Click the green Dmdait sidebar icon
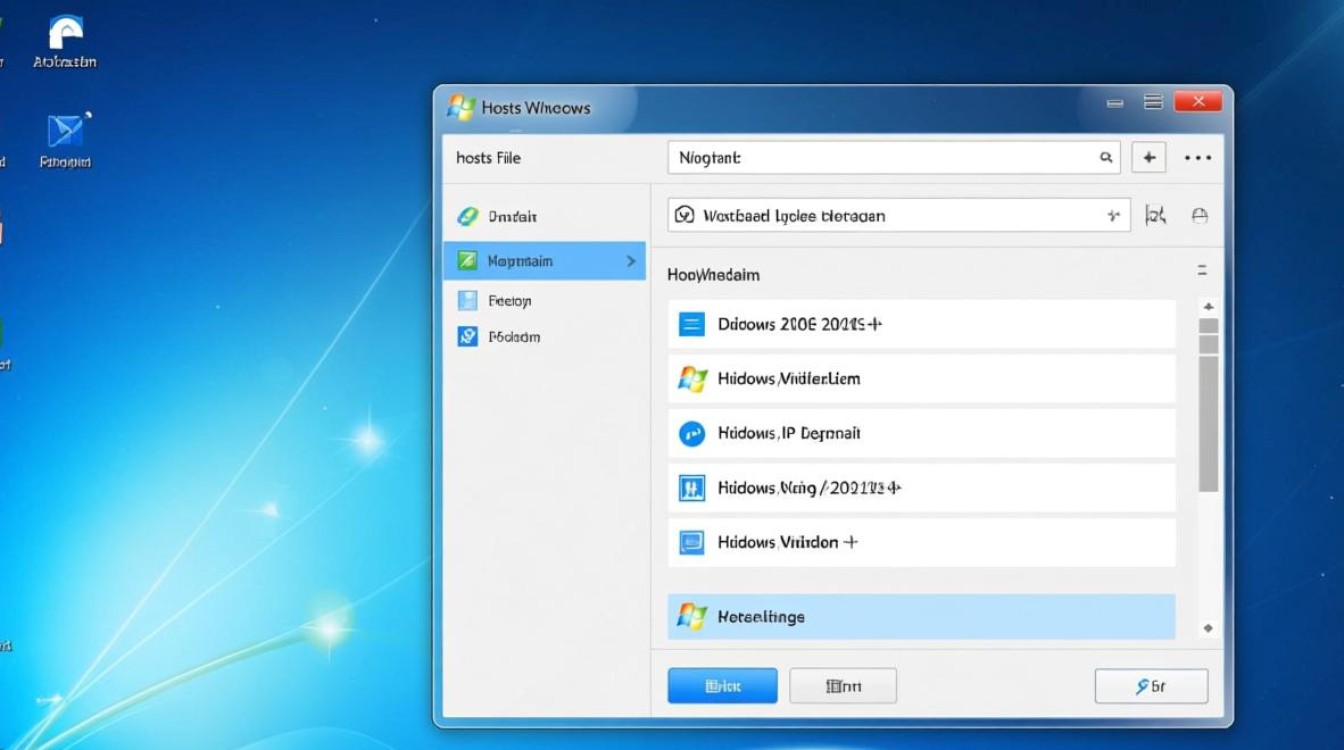Image resolution: width=1344 pixels, height=750 pixels. pyautogui.click(x=467, y=216)
